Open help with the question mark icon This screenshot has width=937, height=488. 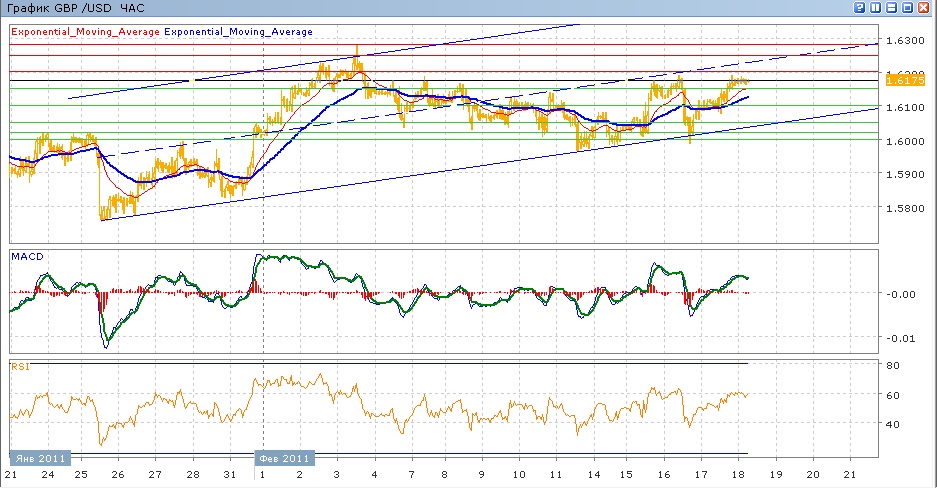pos(859,7)
